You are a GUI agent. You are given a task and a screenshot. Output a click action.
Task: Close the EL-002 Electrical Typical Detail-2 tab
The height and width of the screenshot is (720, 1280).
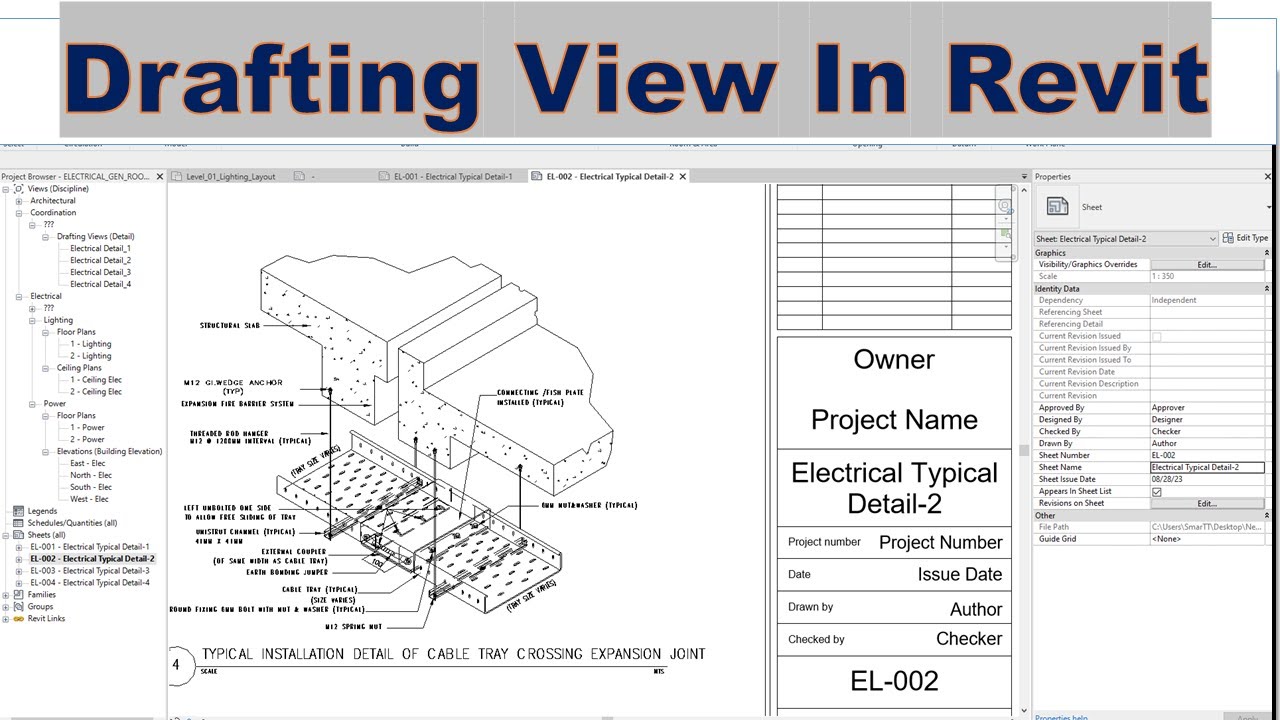(683, 177)
